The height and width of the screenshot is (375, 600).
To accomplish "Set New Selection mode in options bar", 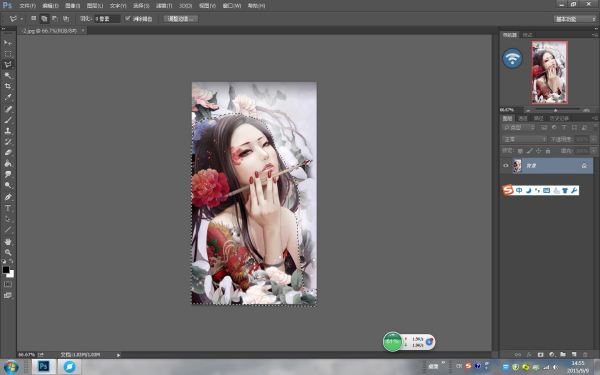I will (x=34, y=18).
